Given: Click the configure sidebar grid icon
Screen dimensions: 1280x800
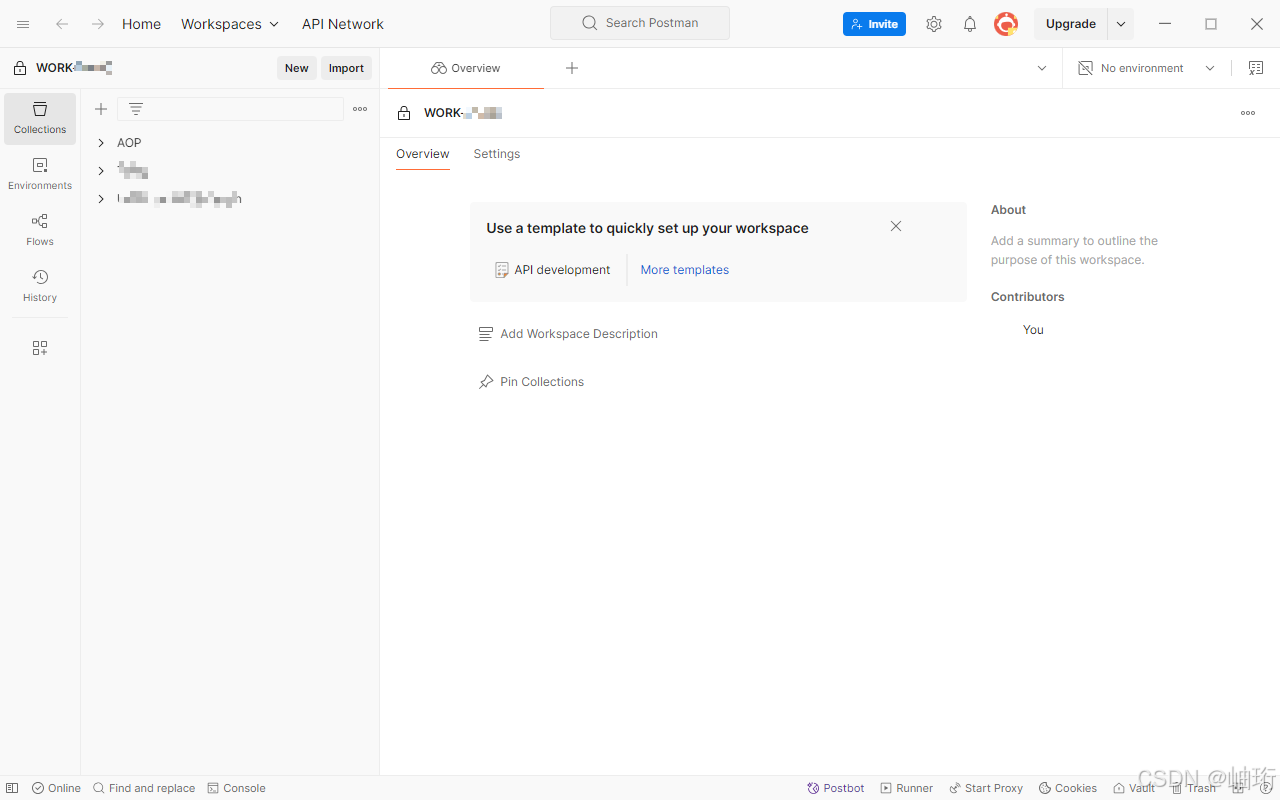Looking at the screenshot, I should tap(40, 348).
